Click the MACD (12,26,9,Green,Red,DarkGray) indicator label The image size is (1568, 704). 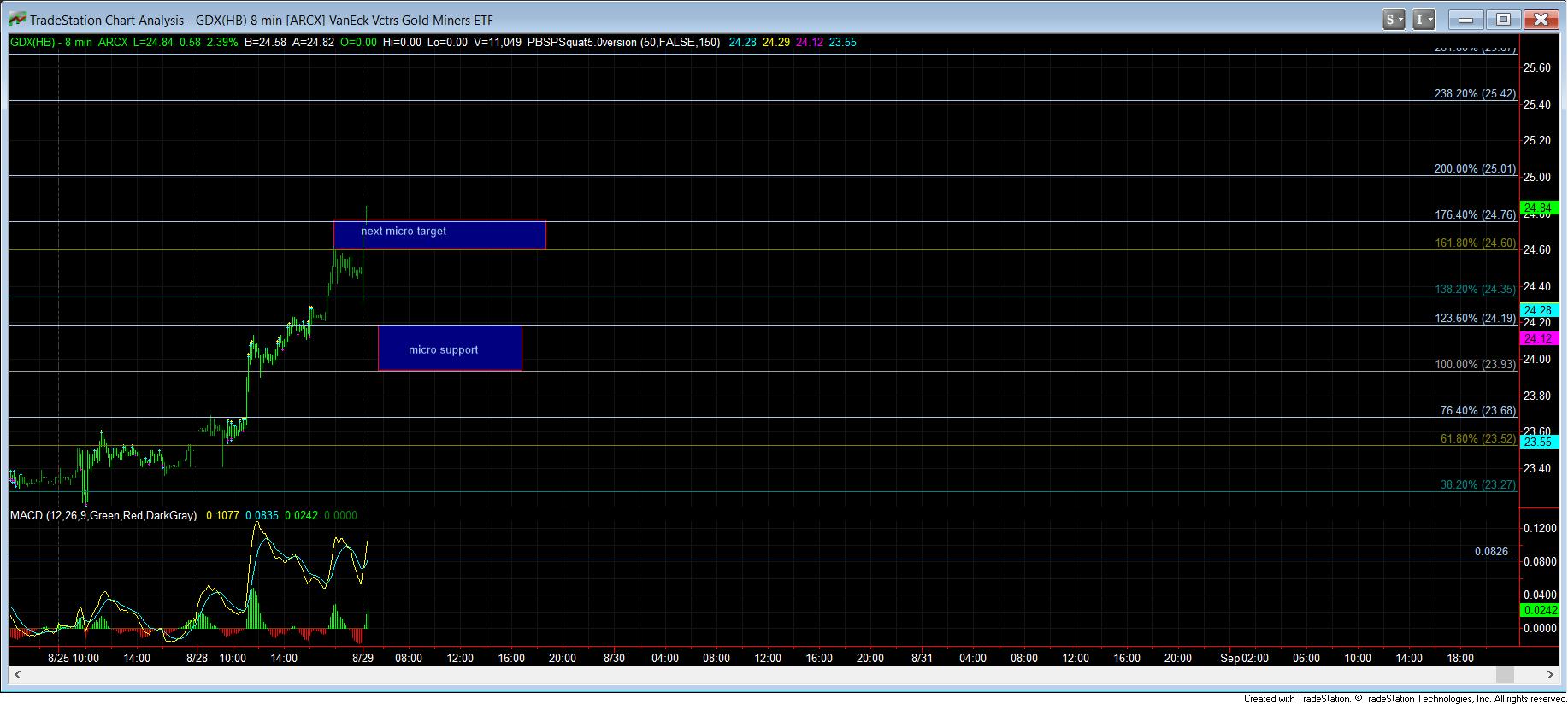103,515
